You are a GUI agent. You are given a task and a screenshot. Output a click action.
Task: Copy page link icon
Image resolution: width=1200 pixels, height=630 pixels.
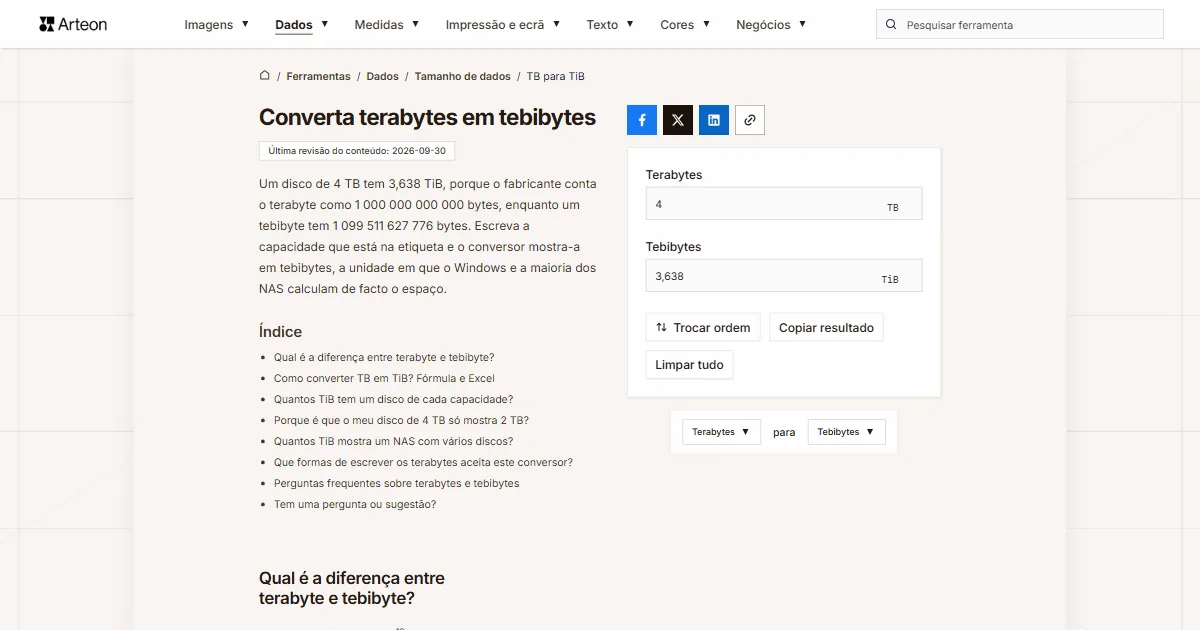[750, 120]
